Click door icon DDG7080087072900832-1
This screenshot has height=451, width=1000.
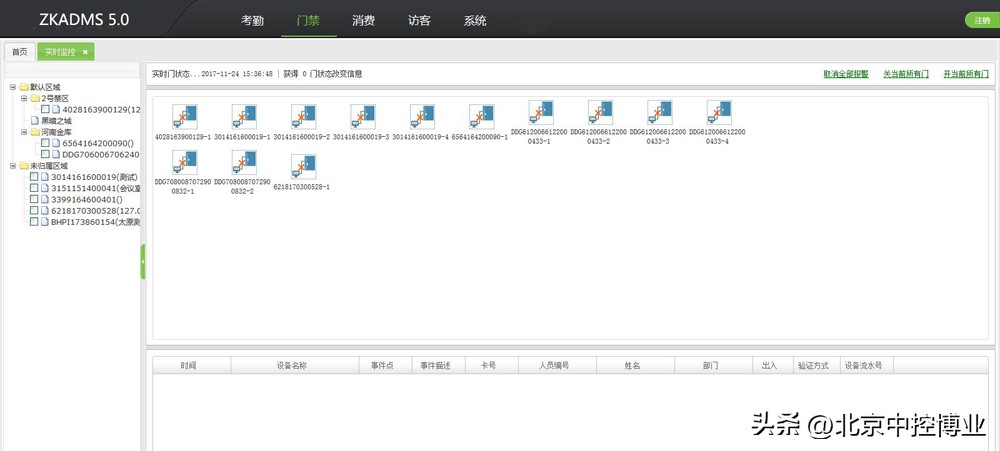(x=183, y=162)
